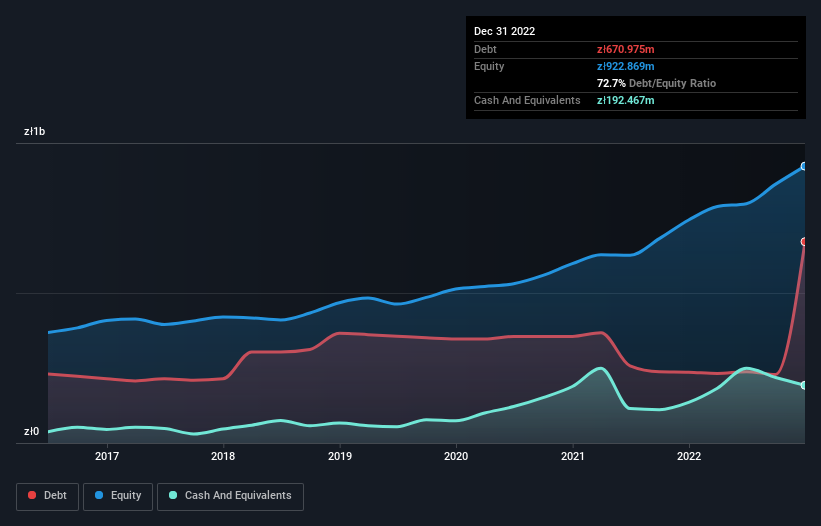Click the zł1b y-axis label
The width and height of the screenshot is (821, 526).
35,131
